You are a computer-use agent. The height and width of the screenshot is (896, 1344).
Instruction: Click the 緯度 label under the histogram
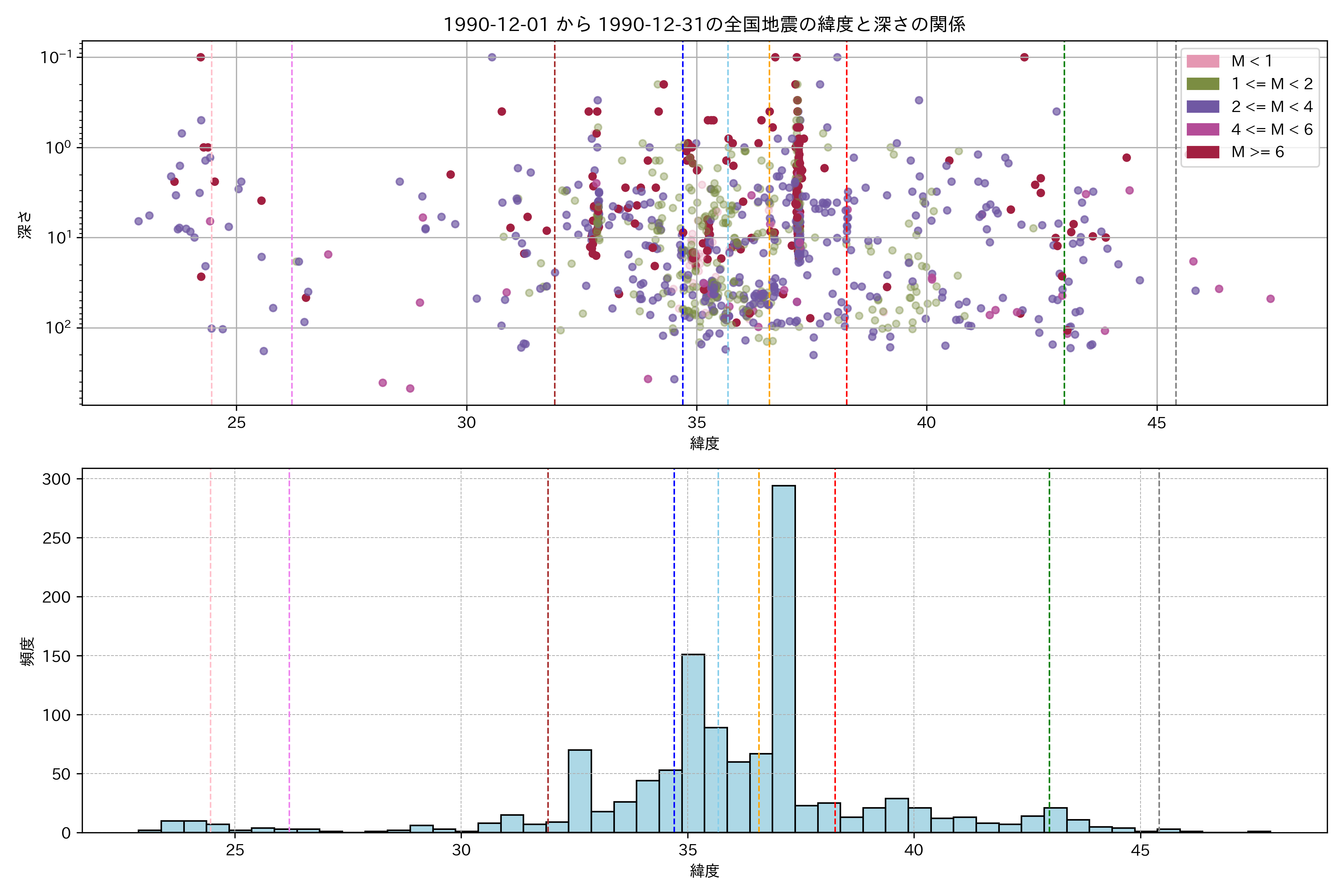click(704, 871)
